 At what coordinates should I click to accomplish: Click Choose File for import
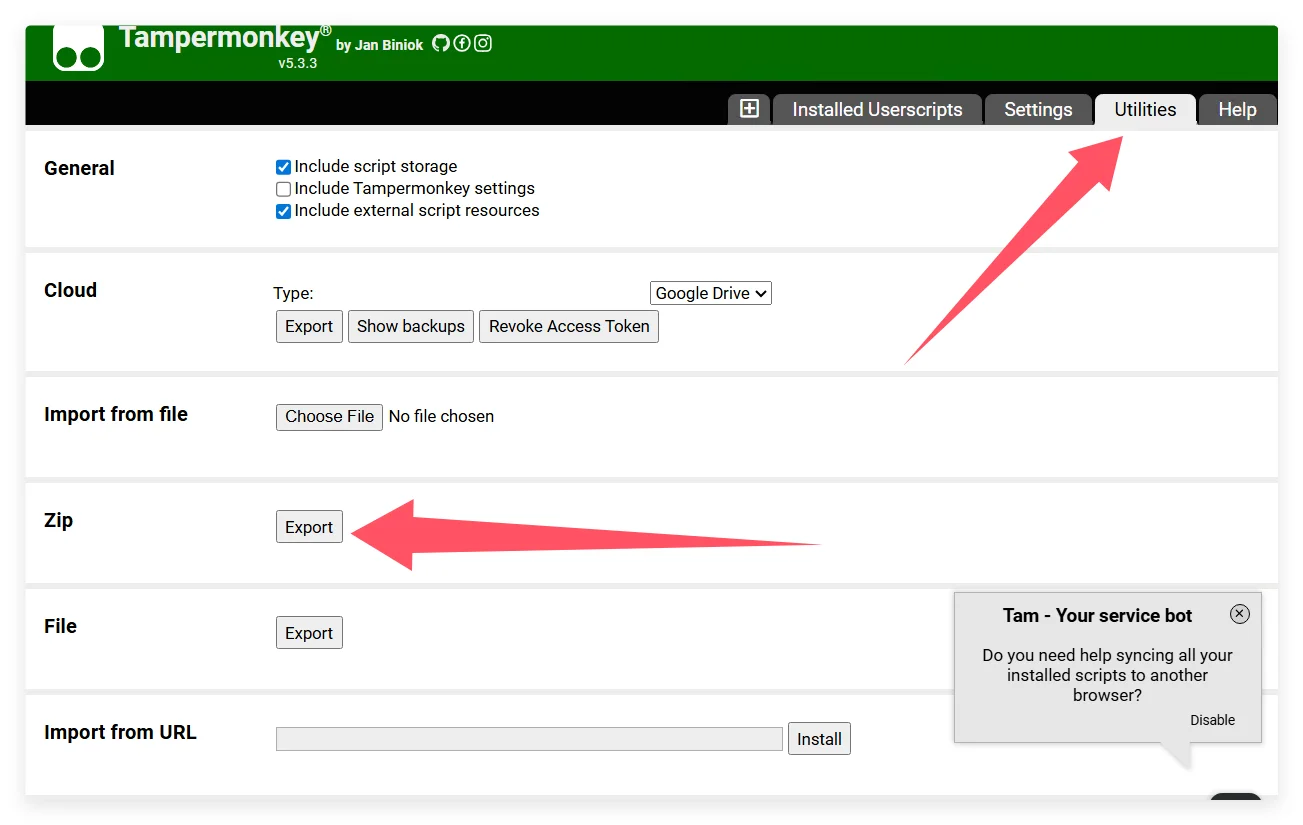coord(329,417)
